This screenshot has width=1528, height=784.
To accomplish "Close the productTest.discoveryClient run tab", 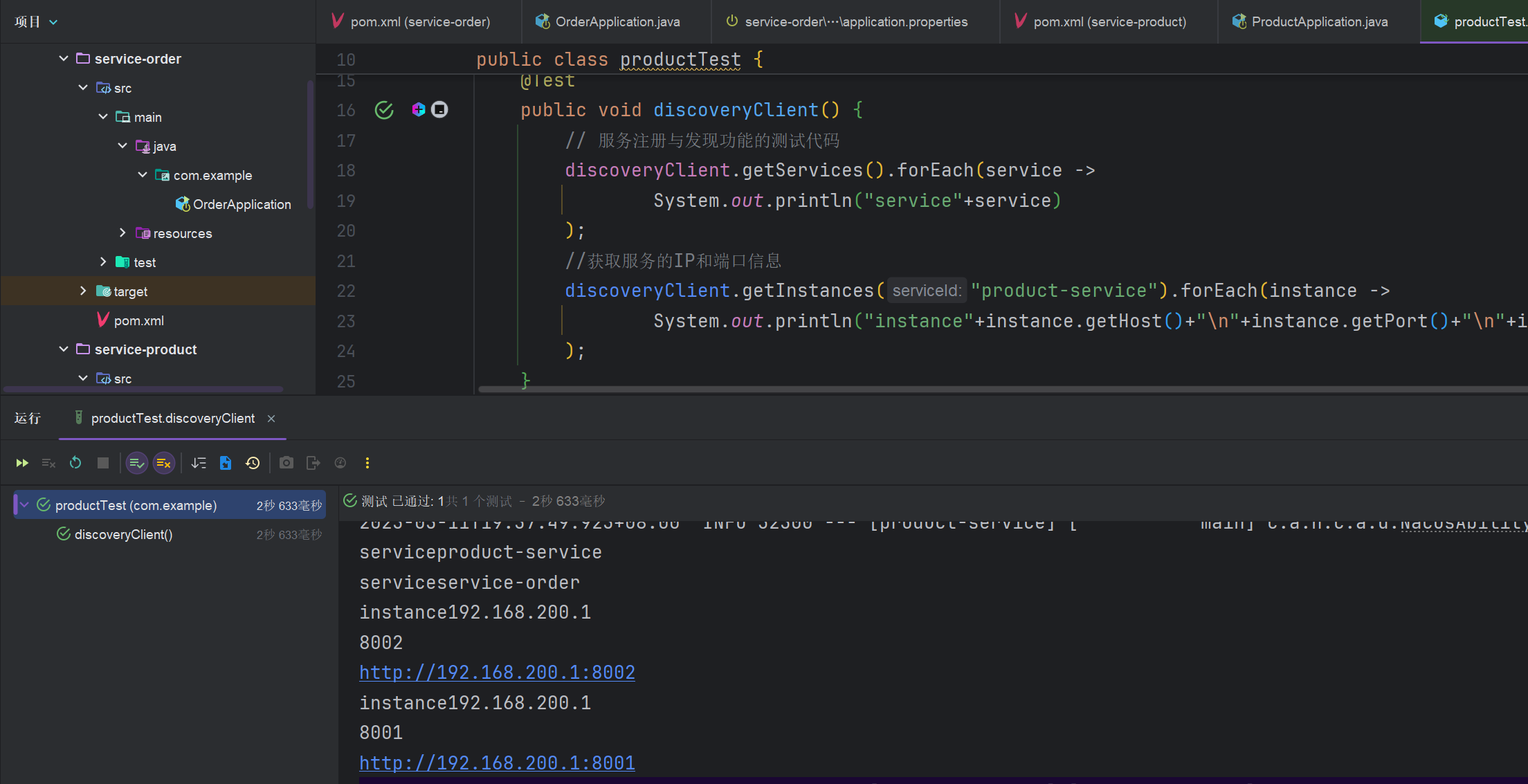I will point(271,419).
